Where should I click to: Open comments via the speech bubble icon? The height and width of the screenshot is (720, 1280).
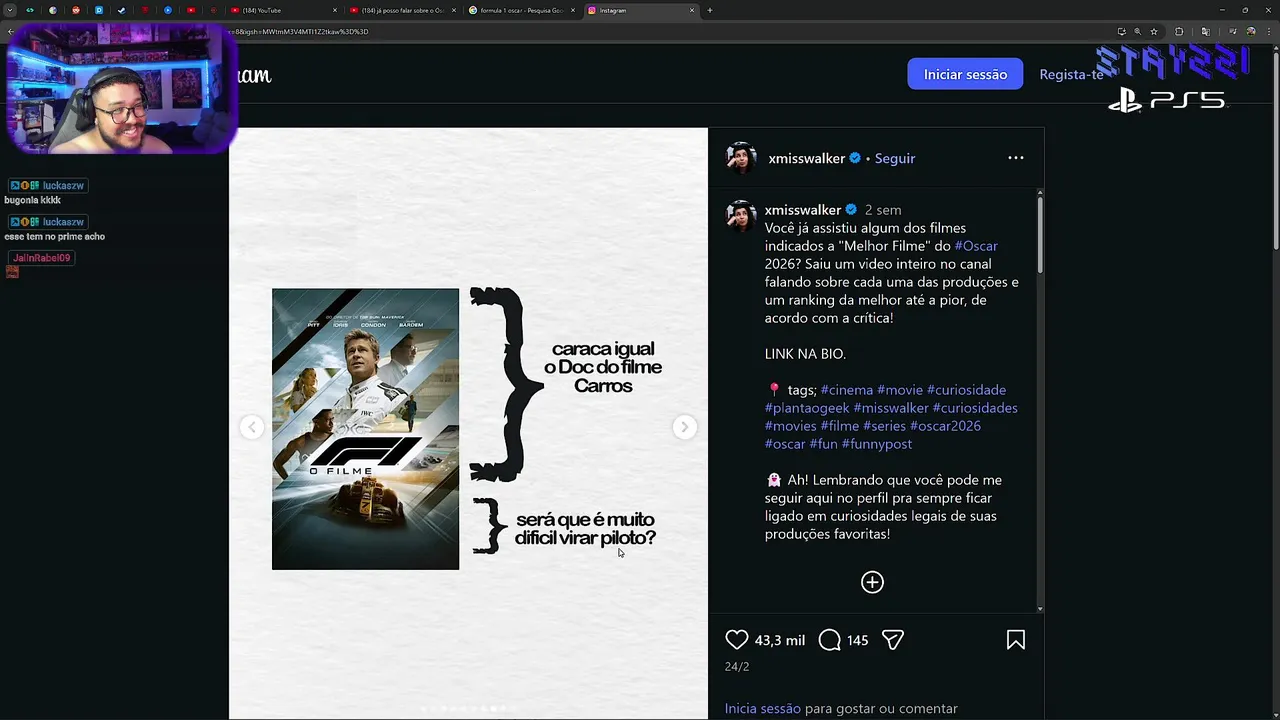[x=829, y=640]
